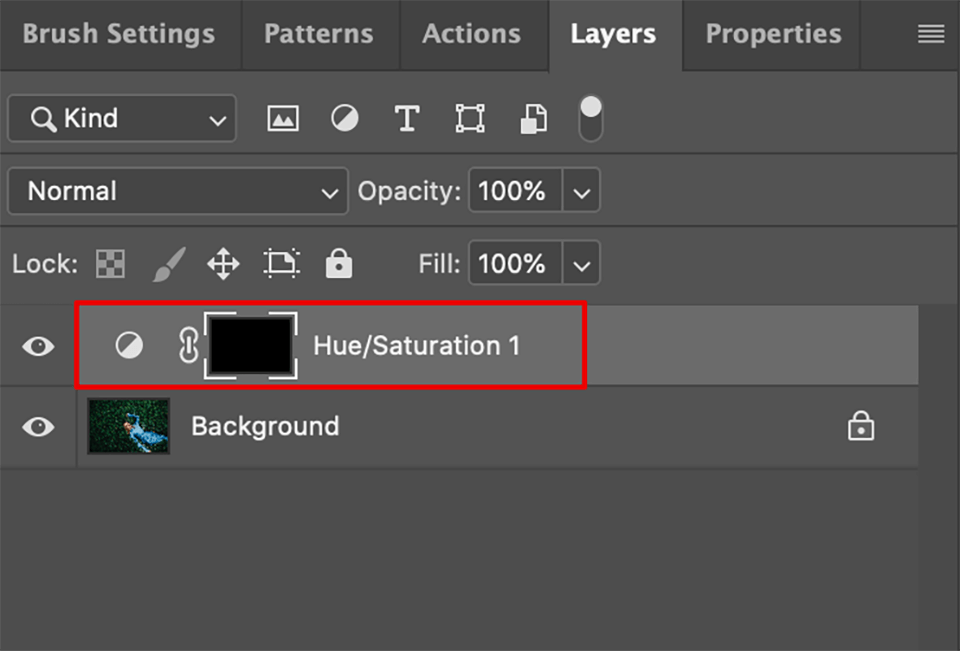Image resolution: width=960 pixels, height=651 pixels.
Task: Click the lock all padlock icon
Action: coord(339,263)
